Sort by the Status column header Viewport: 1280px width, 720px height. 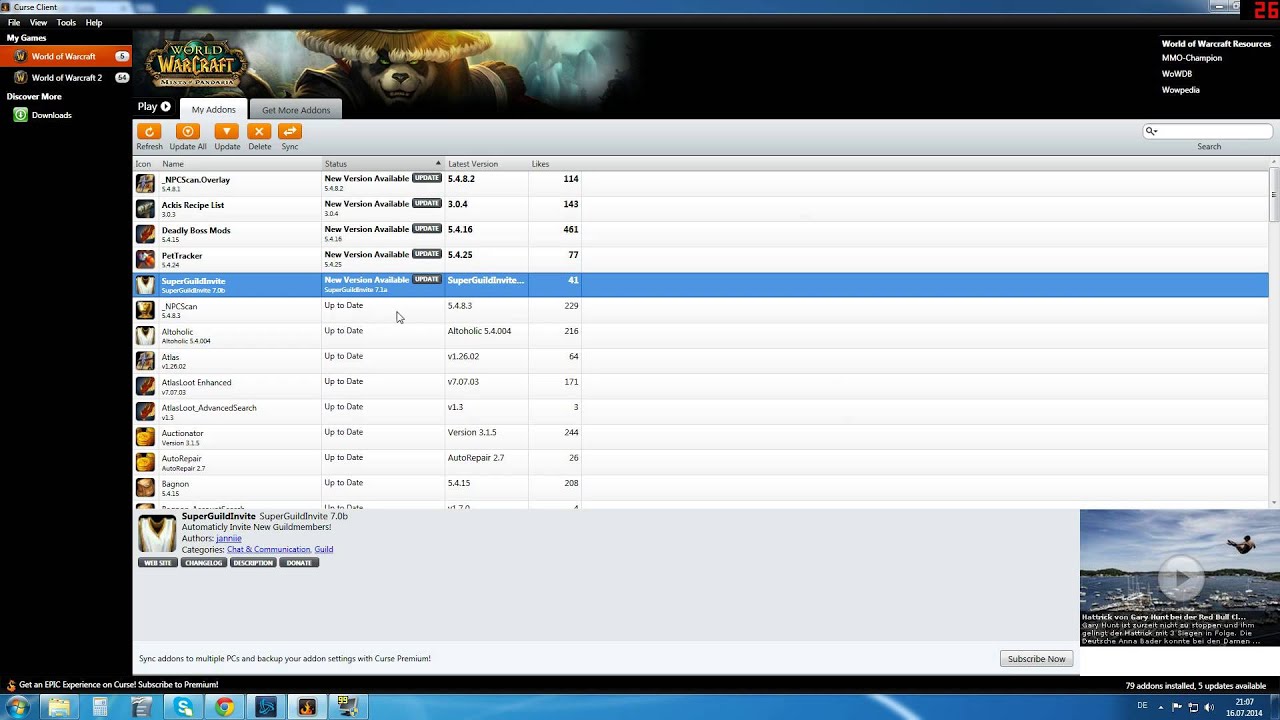[x=382, y=164]
